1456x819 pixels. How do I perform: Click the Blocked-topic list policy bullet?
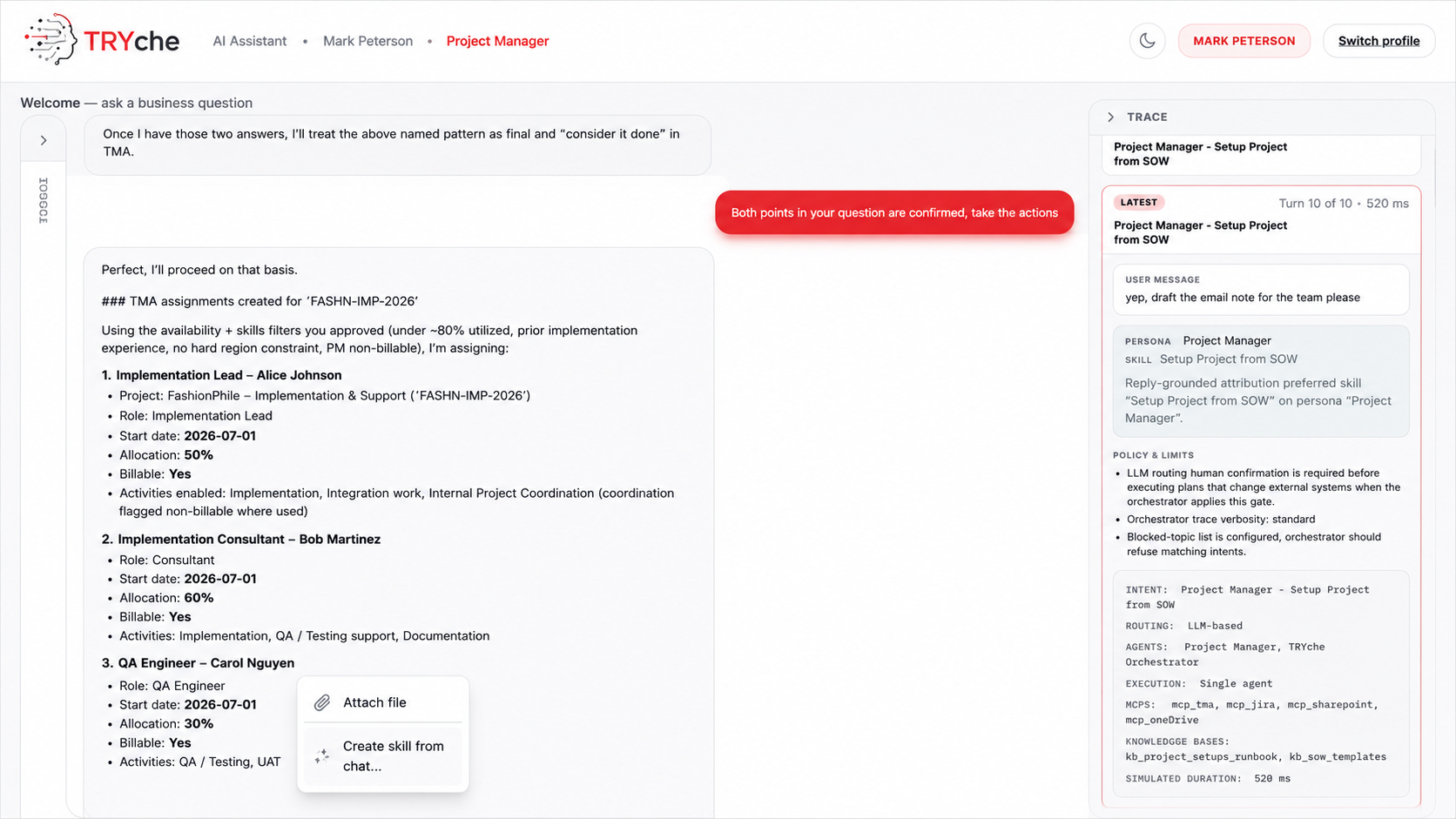[x=1254, y=544]
